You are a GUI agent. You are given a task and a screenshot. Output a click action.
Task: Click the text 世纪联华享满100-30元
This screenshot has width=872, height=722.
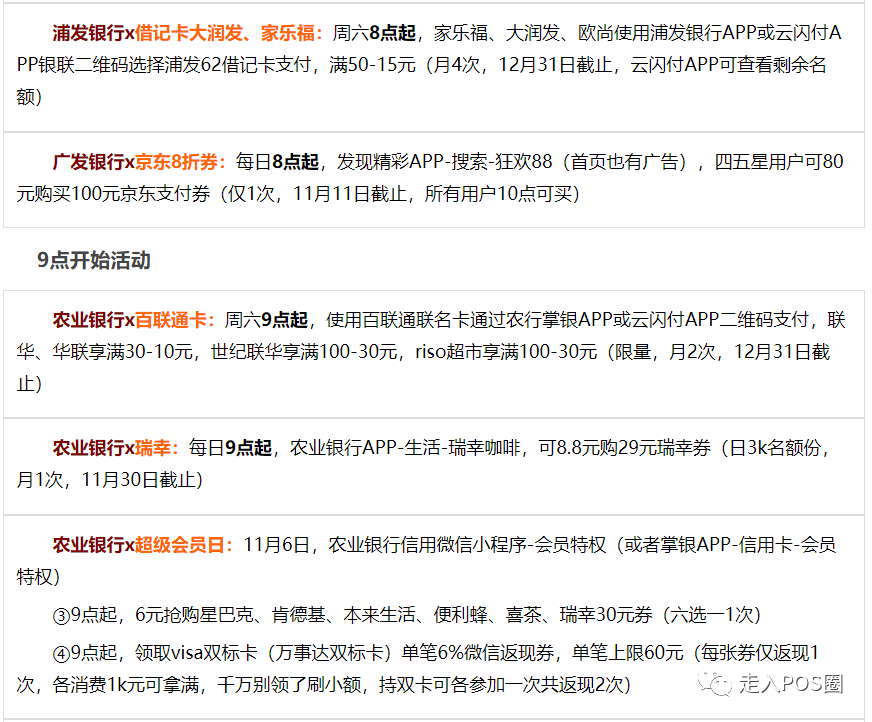click(x=304, y=352)
